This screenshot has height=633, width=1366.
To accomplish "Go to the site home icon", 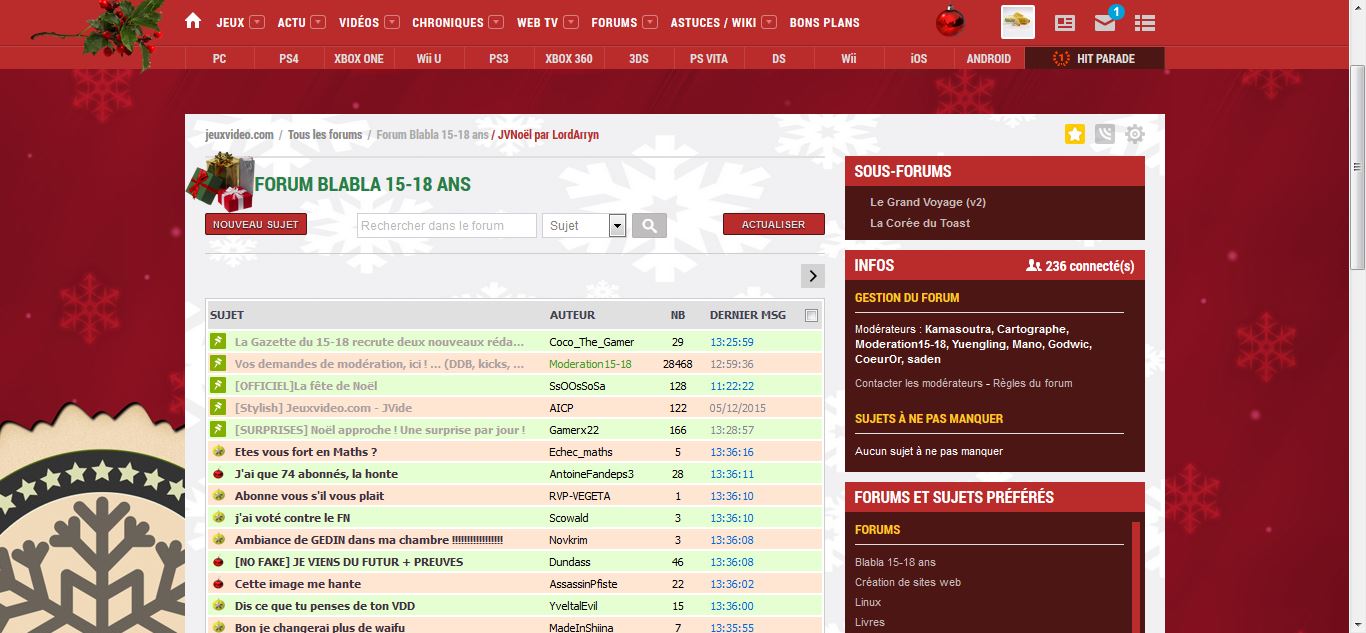I will (x=193, y=21).
